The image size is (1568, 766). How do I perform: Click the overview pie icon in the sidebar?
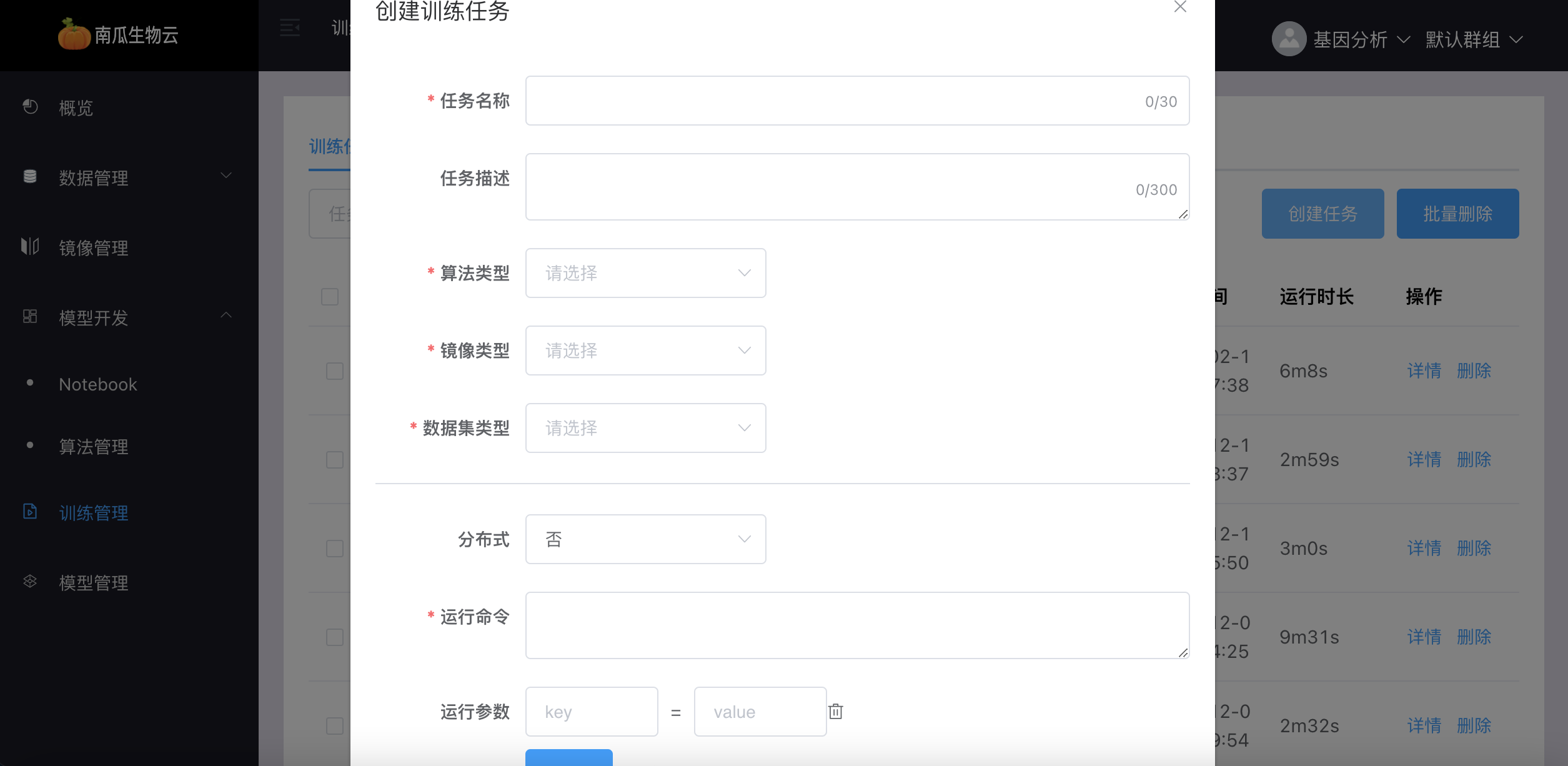(30, 107)
